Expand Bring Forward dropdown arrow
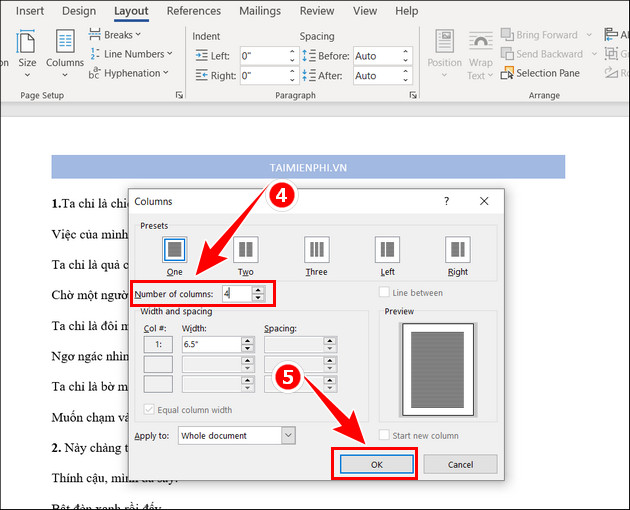Viewport: 630px width, 510px height. click(x=589, y=35)
